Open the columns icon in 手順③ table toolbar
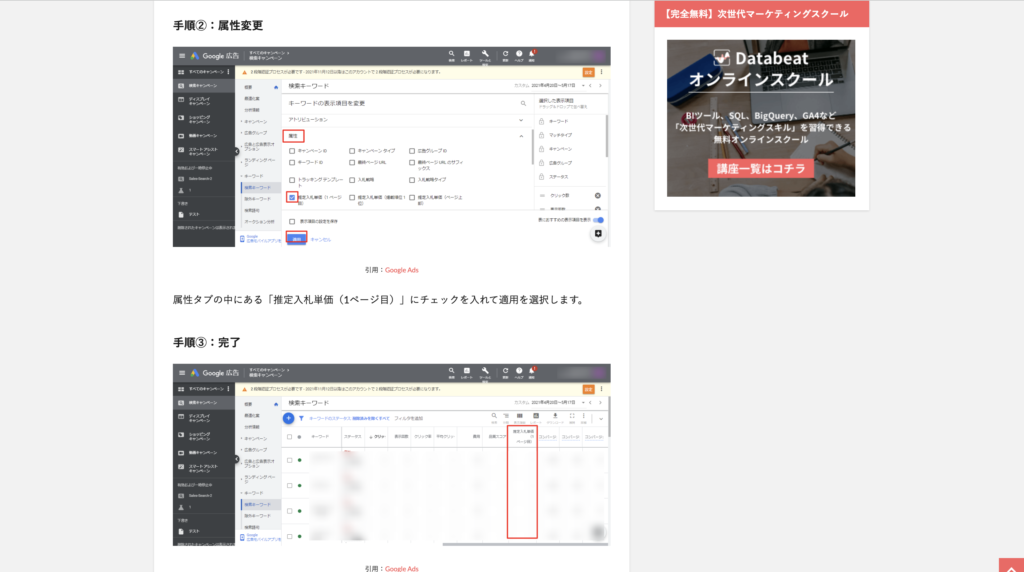Screen dimensions: 1024x572 click(x=520, y=417)
